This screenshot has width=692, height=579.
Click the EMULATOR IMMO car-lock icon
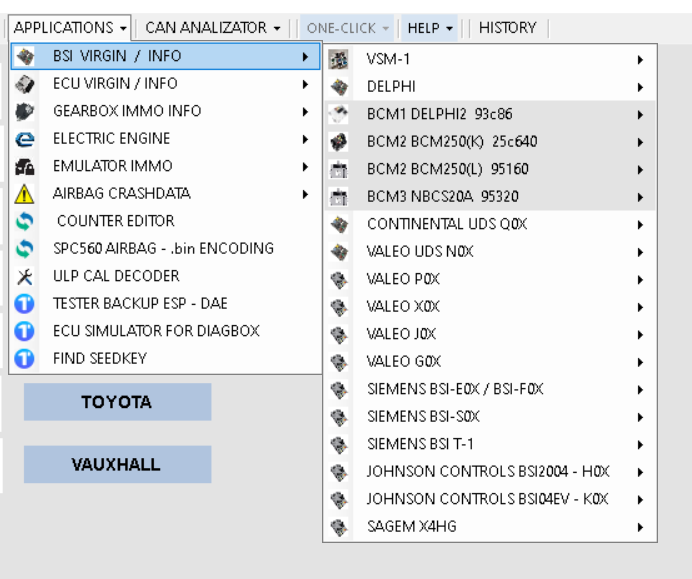point(25,166)
